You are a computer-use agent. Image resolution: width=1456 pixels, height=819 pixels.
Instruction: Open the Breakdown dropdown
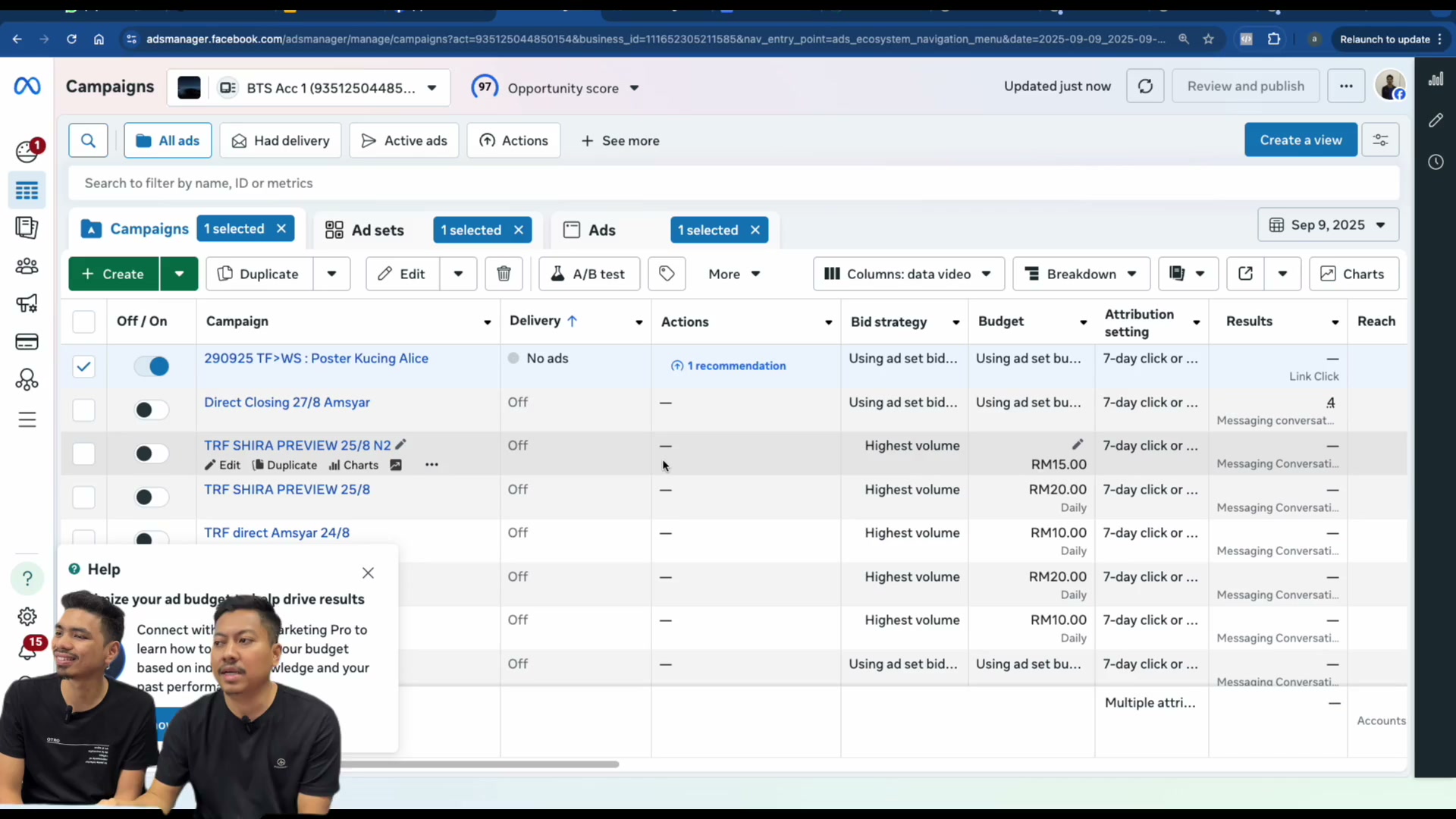click(1081, 274)
